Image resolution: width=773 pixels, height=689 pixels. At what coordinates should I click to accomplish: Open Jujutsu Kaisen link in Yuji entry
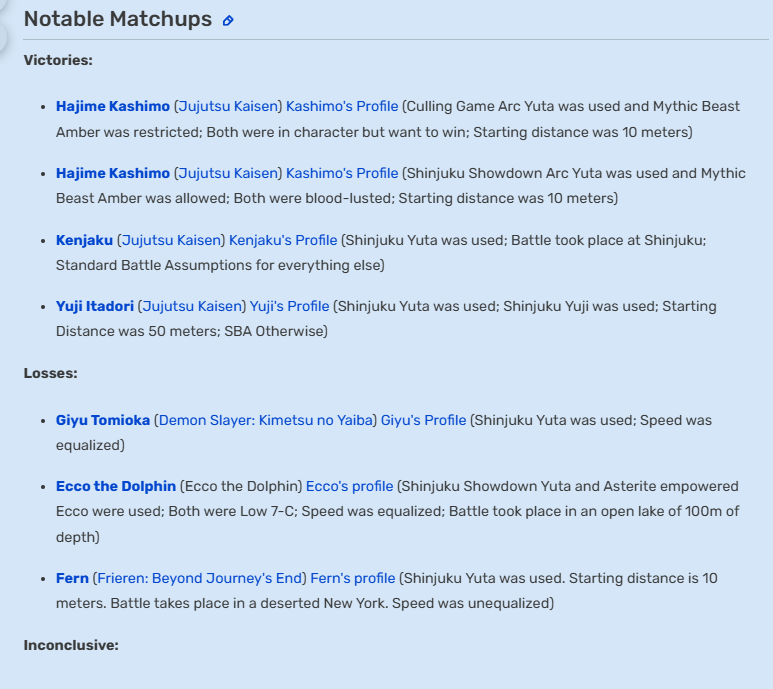pos(192,306)
